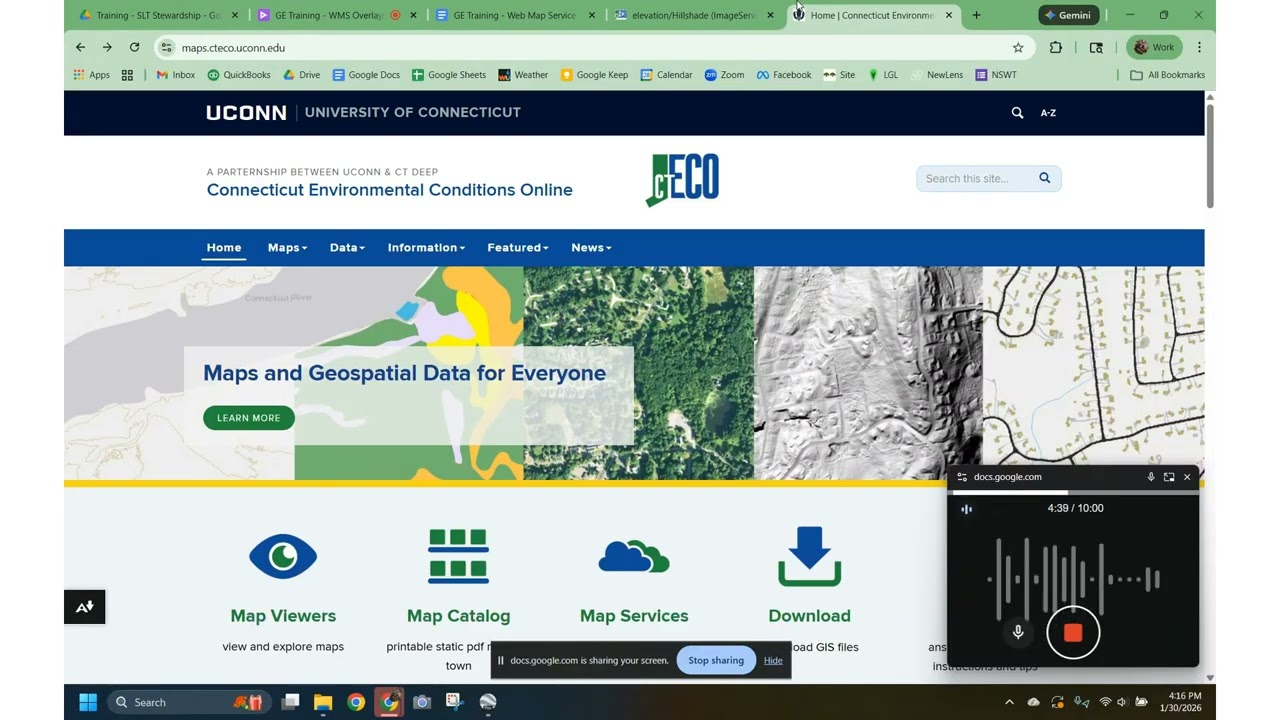Stop the recording with red square
1280x720 pixels.
1073,633
